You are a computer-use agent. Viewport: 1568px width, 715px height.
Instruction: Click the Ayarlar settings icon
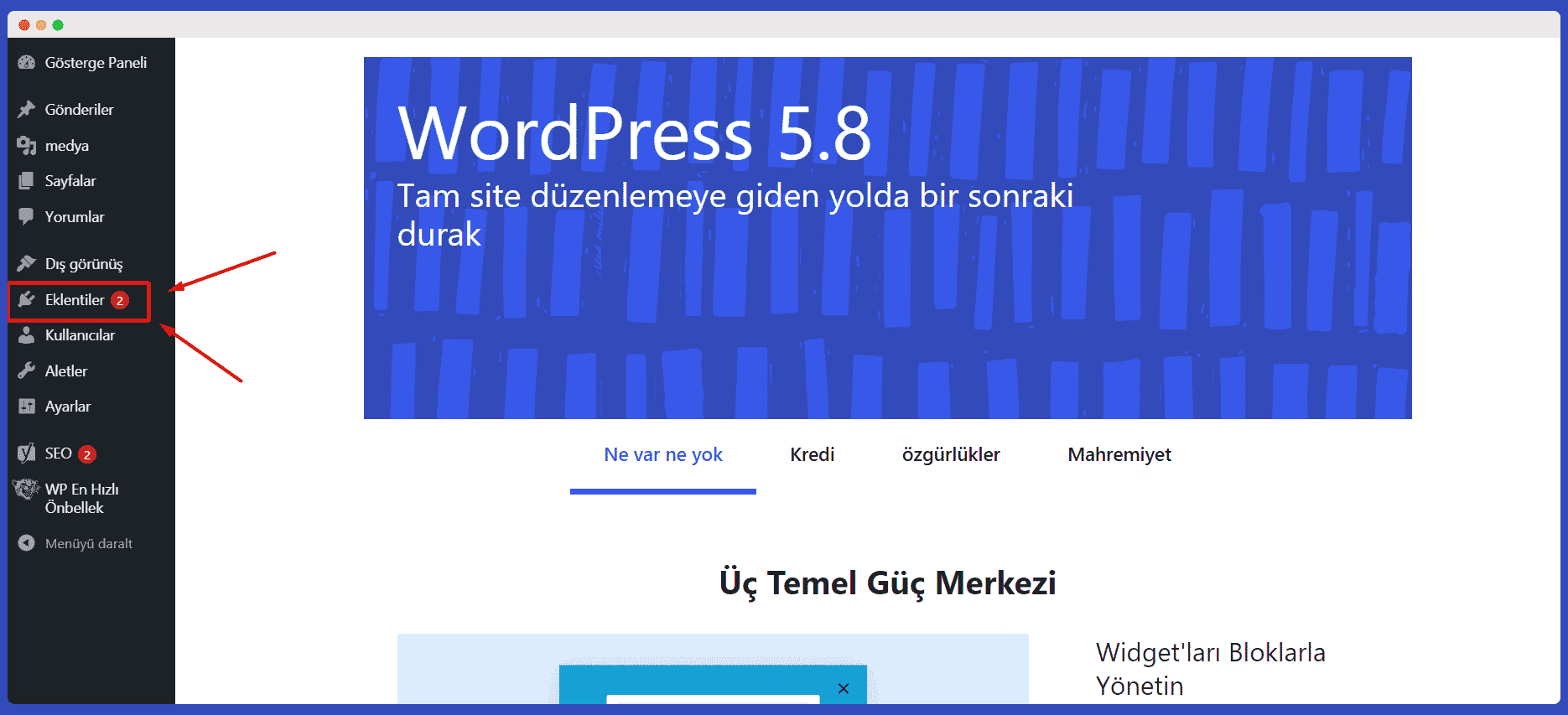click(26, 407)
